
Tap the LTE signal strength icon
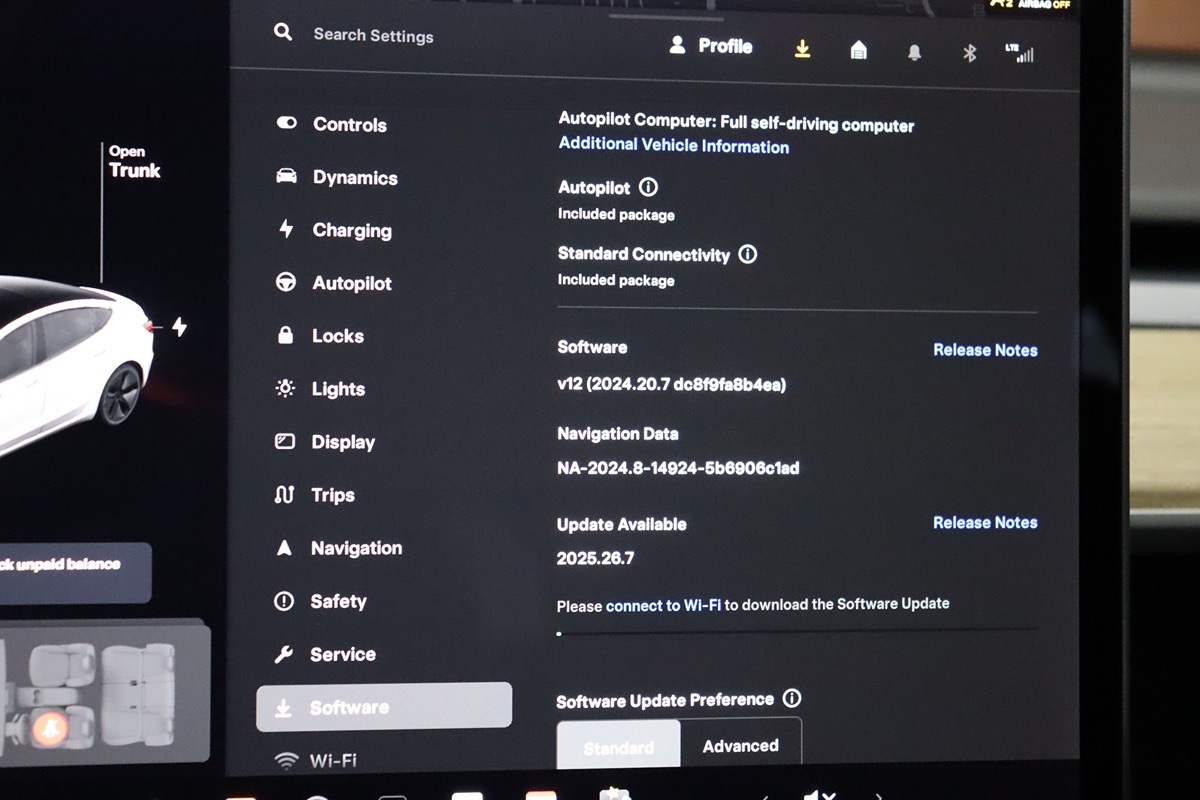point(1020,53)
